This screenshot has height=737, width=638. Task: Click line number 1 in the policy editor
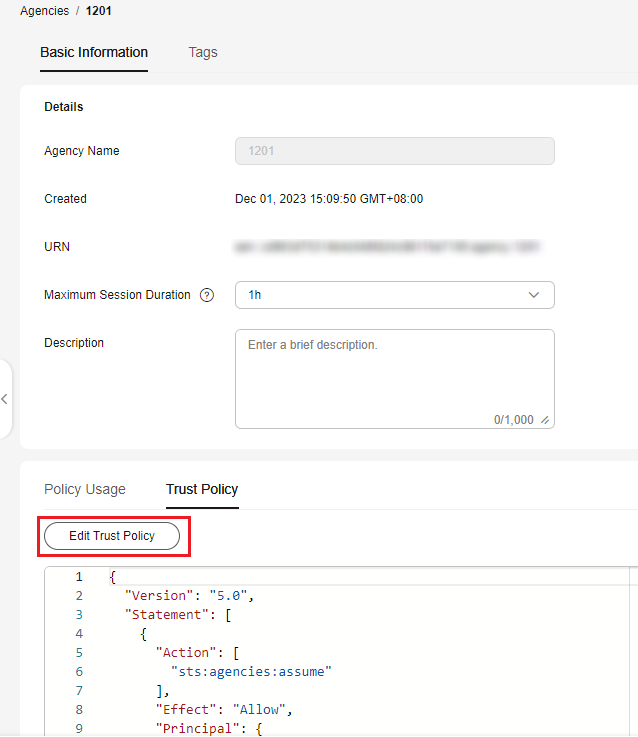click(79, 577)
